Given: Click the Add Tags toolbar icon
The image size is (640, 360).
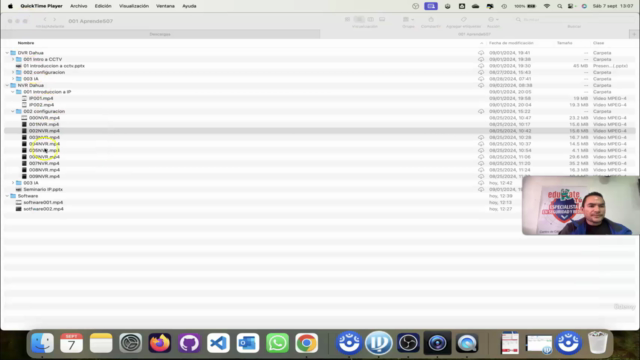Looking at the screenshot, I should click(x=463, y=19).
